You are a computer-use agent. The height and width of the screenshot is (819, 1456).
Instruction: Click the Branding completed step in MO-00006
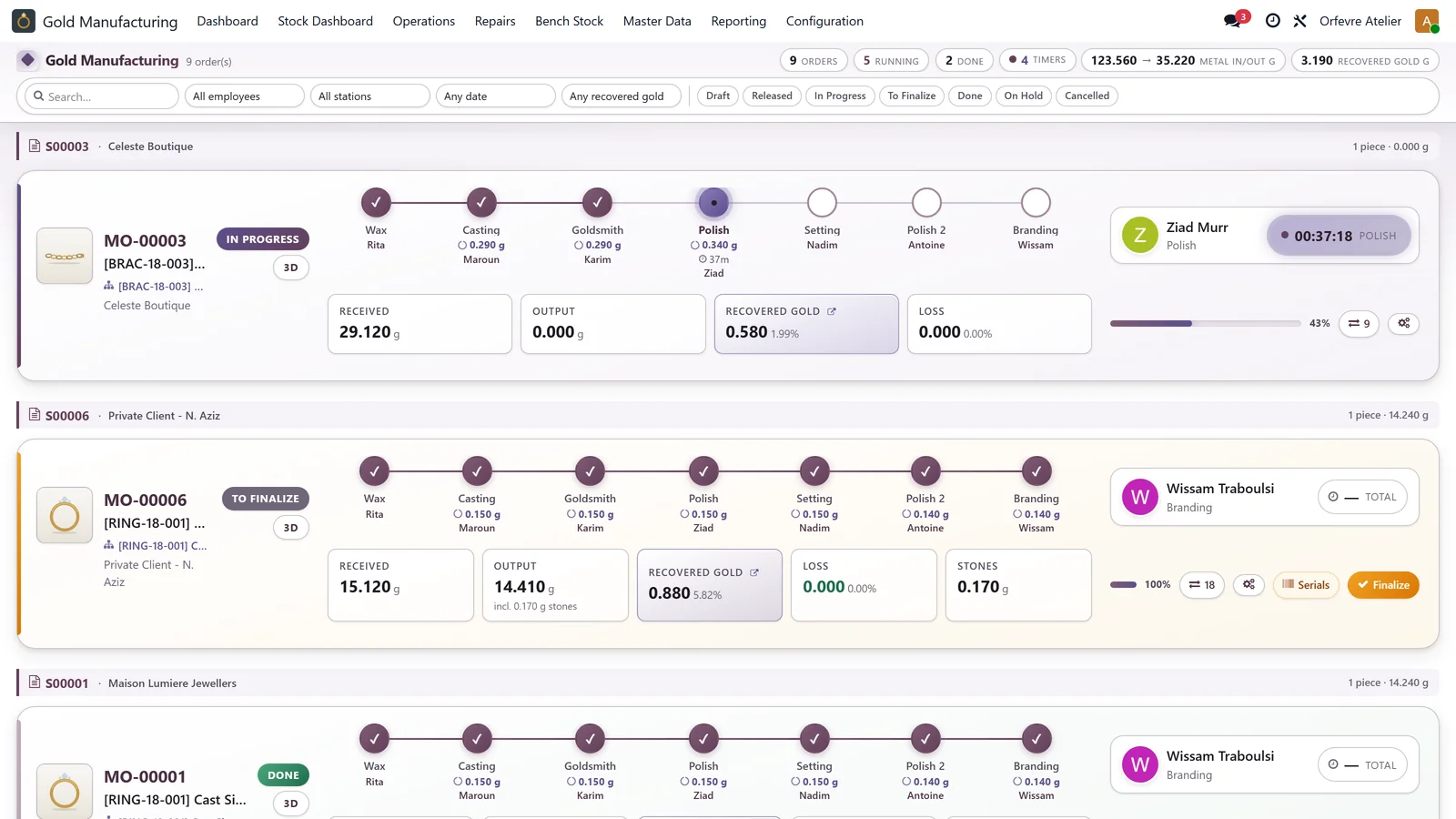pyautogui.click(x=1036, y=471)
